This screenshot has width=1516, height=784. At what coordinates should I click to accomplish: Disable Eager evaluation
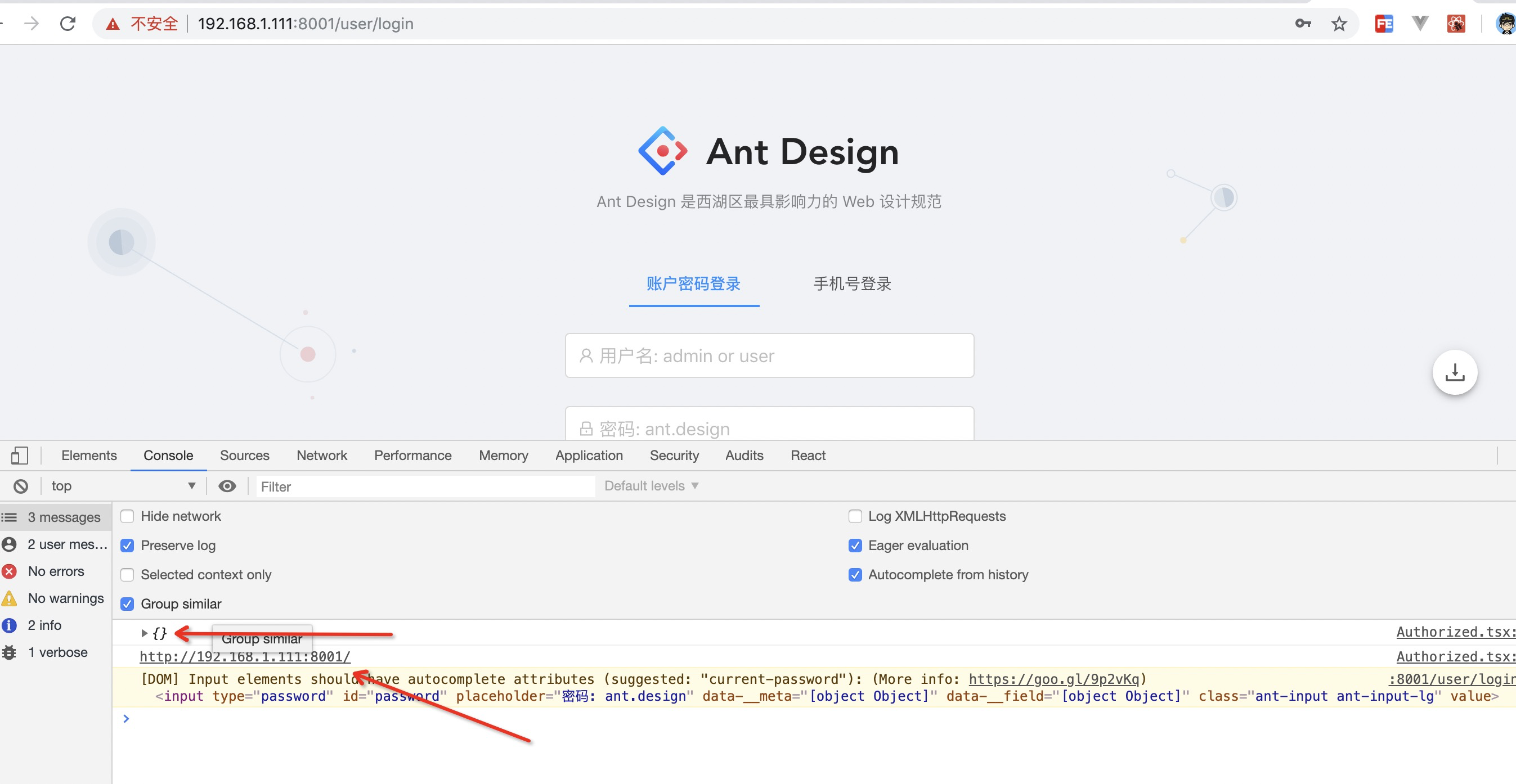click(856, 545)
